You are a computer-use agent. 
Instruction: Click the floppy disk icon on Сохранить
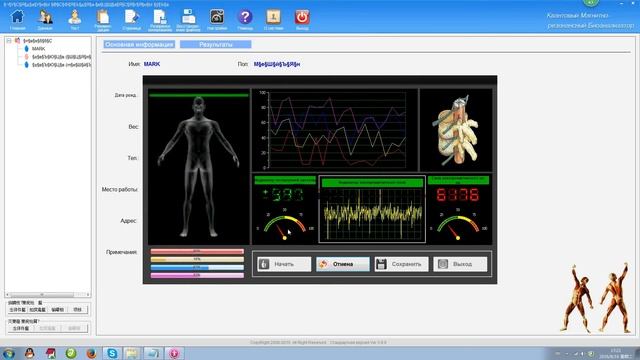[381, 264]
